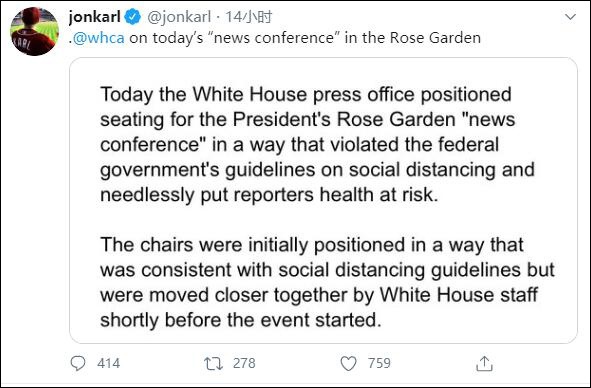Click paragraph starting "Today the White House"
This screenshot has width=591, height=388.
pyautogui.click(x=317, y=145)
